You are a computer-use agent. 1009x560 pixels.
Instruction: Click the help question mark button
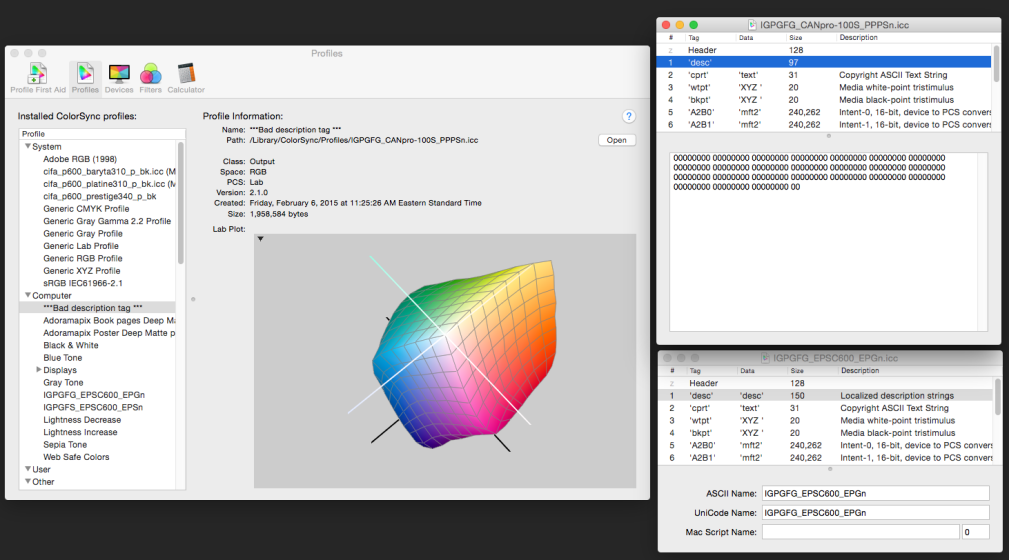point(629,117)
